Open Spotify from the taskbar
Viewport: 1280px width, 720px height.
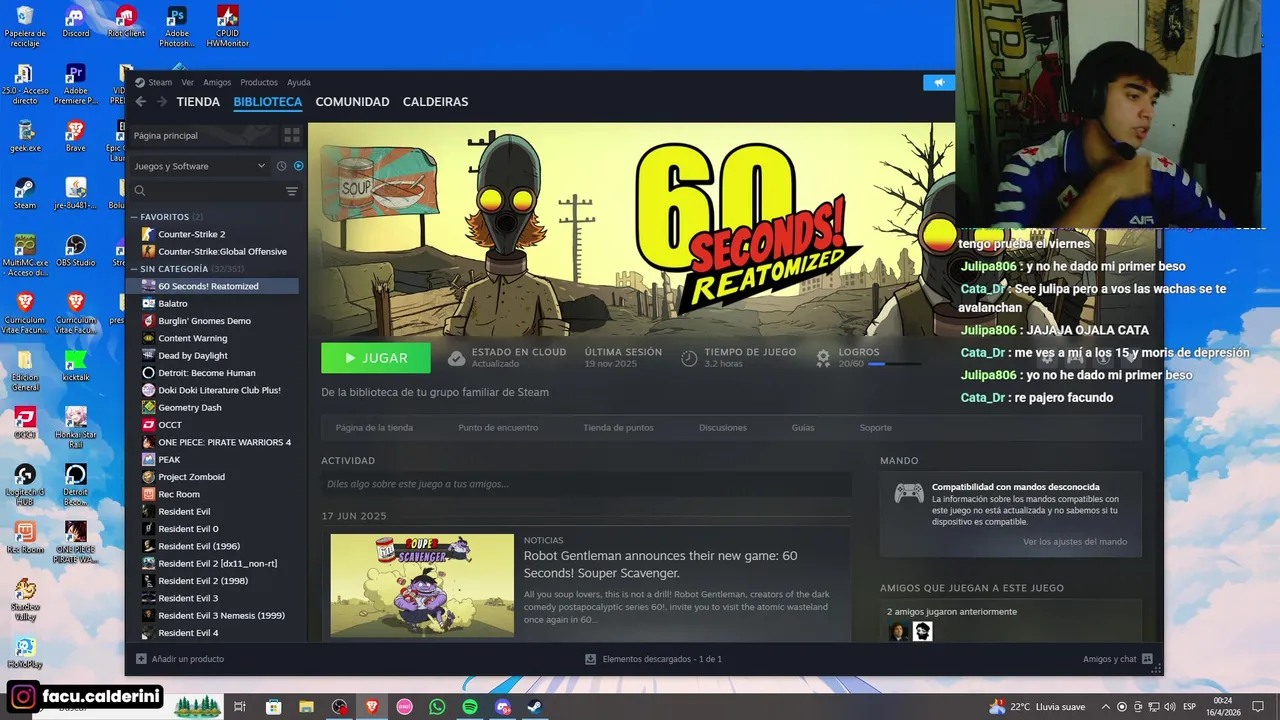click(x=470, y=707)
